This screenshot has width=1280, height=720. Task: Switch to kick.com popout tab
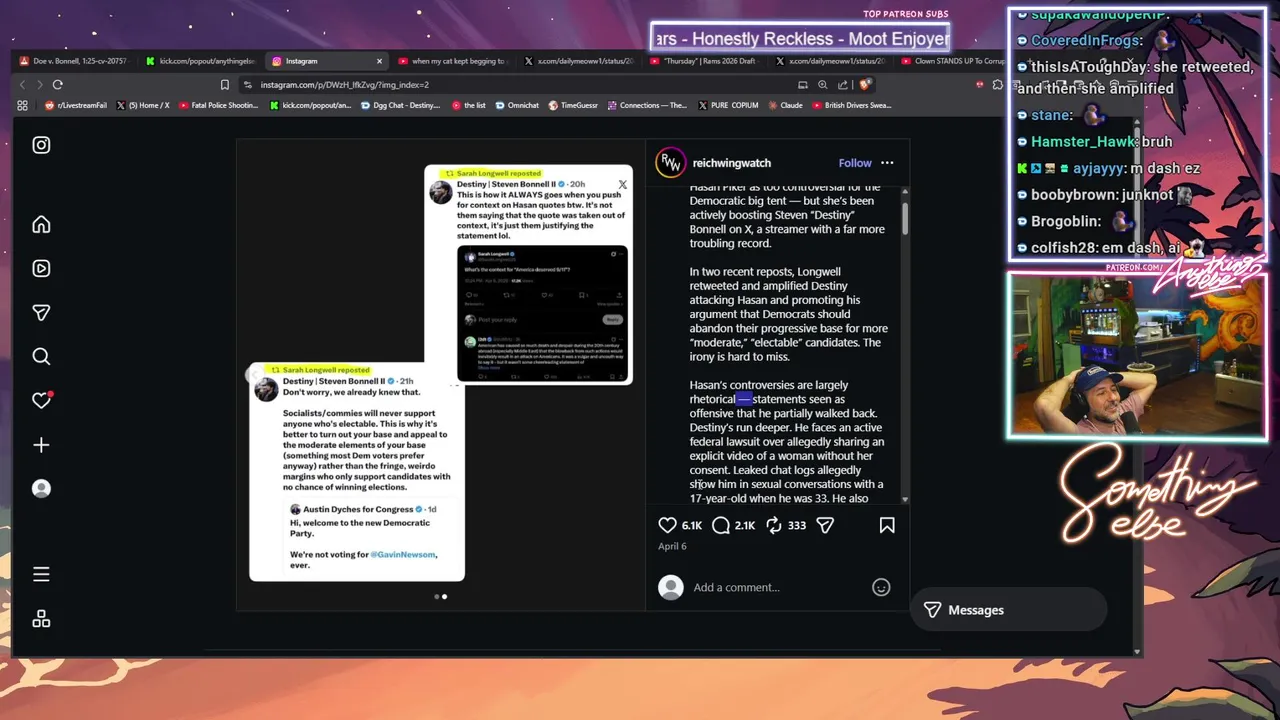click(x=200, y=61)
